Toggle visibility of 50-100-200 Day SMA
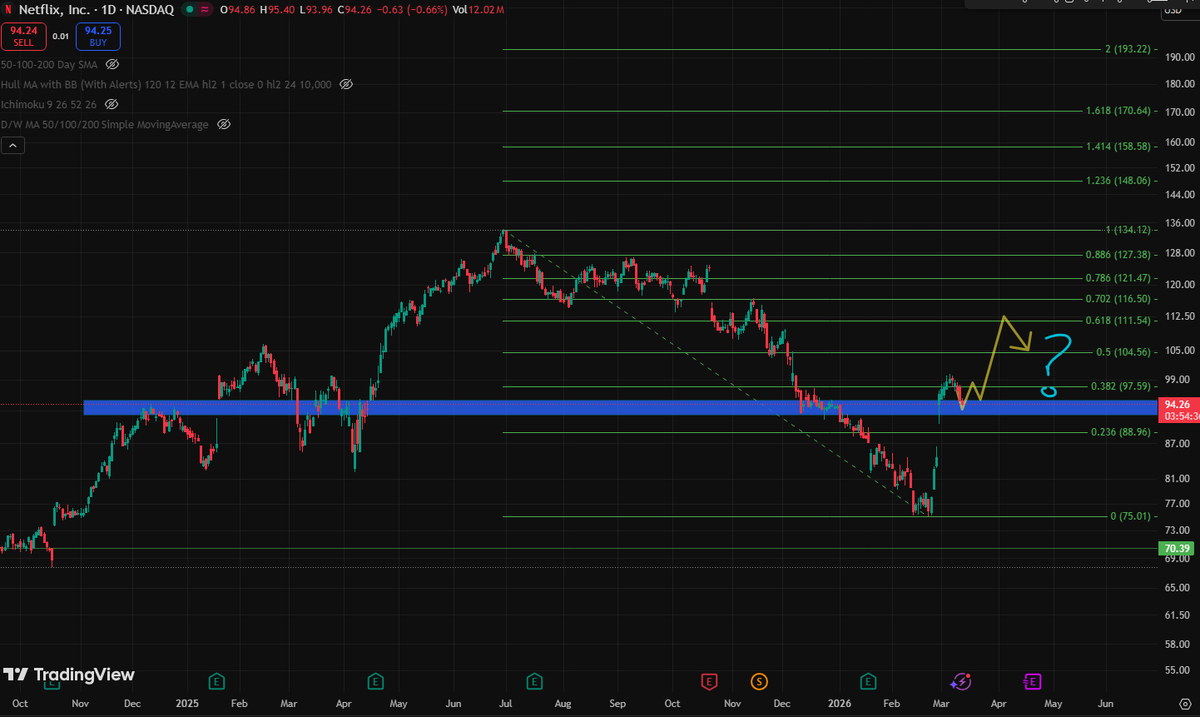 [113, 64]
